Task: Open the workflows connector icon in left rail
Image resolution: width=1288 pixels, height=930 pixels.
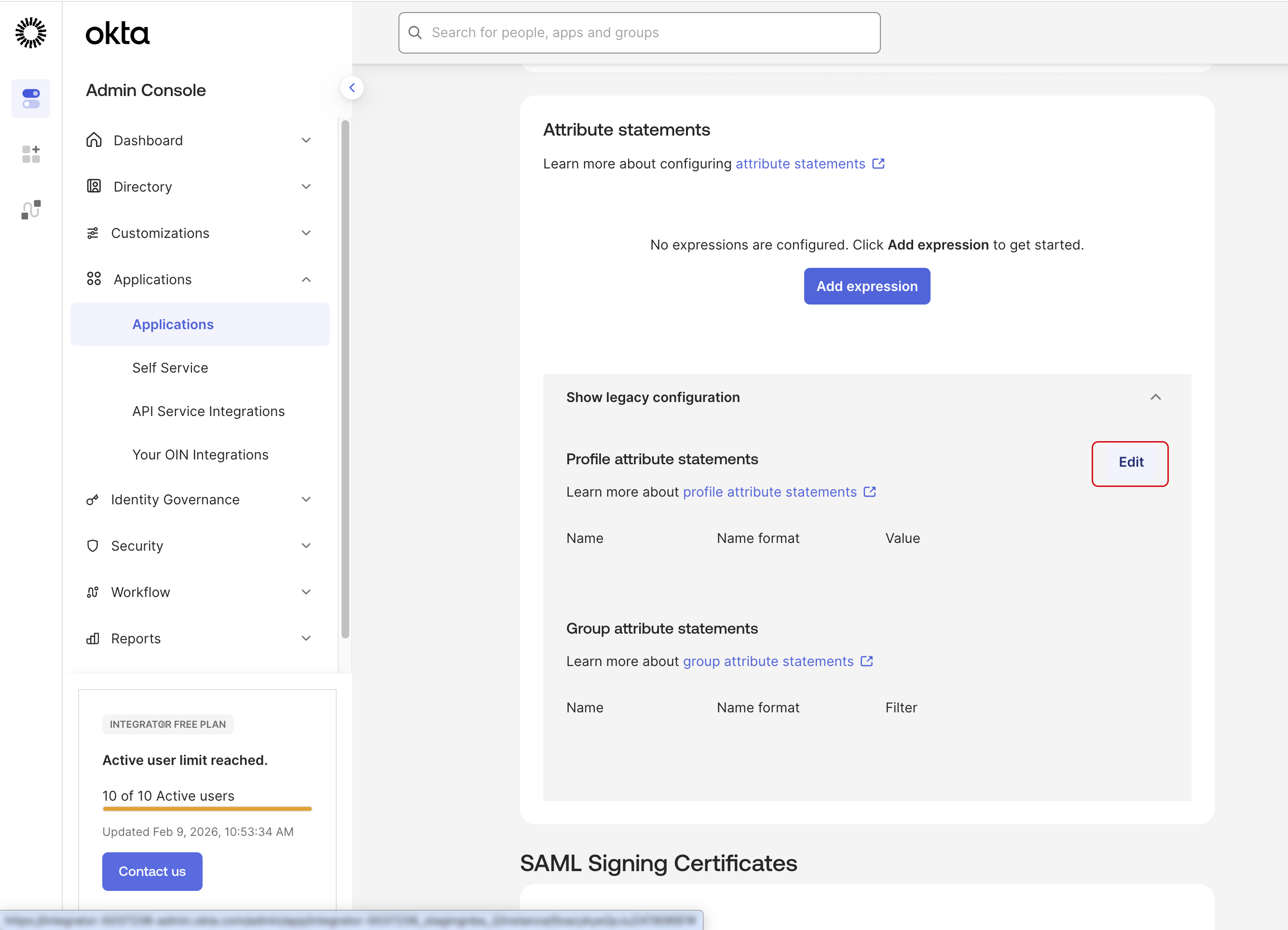Action: click(31, 209)
